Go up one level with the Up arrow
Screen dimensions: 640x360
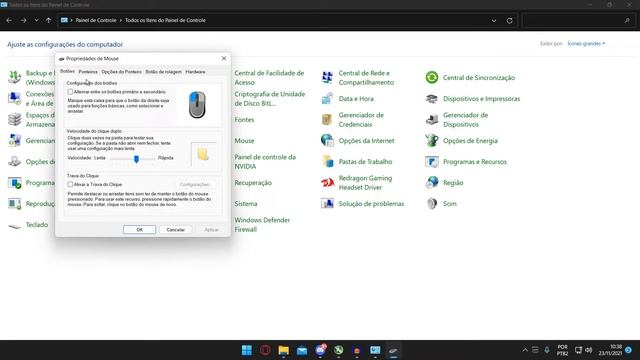pyautogui.click(x=49, y=20)
